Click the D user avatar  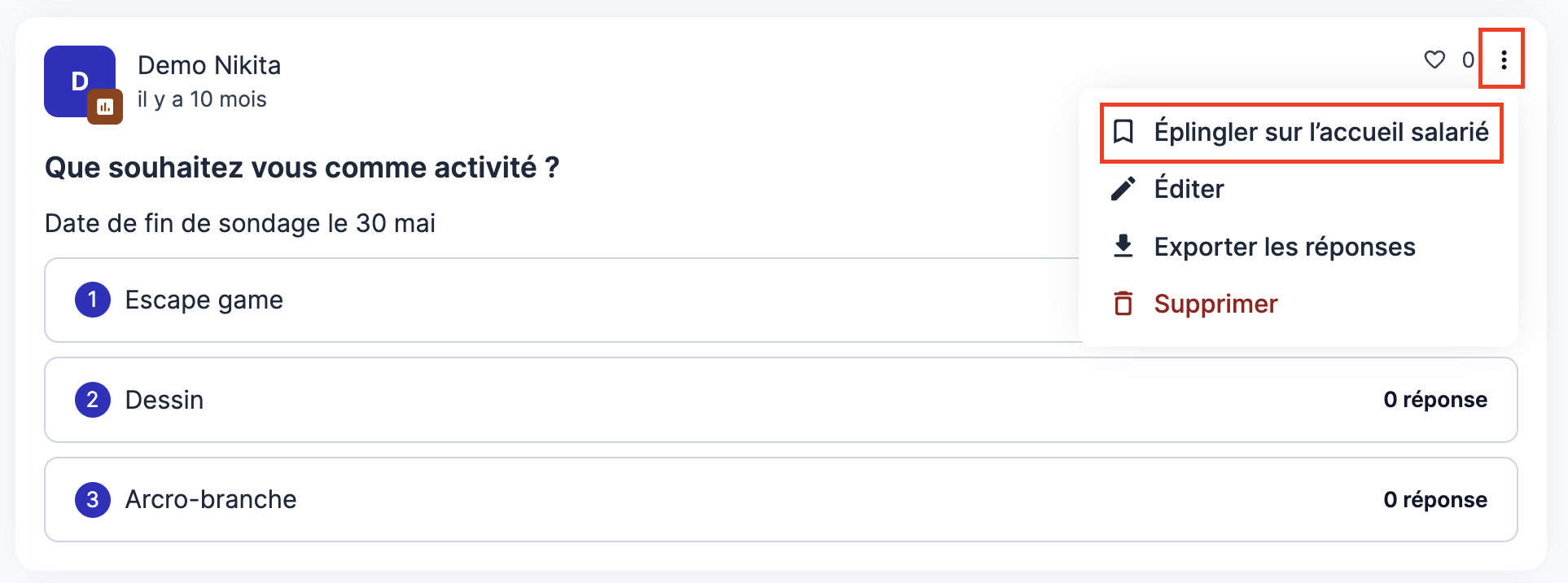(80, 81)
